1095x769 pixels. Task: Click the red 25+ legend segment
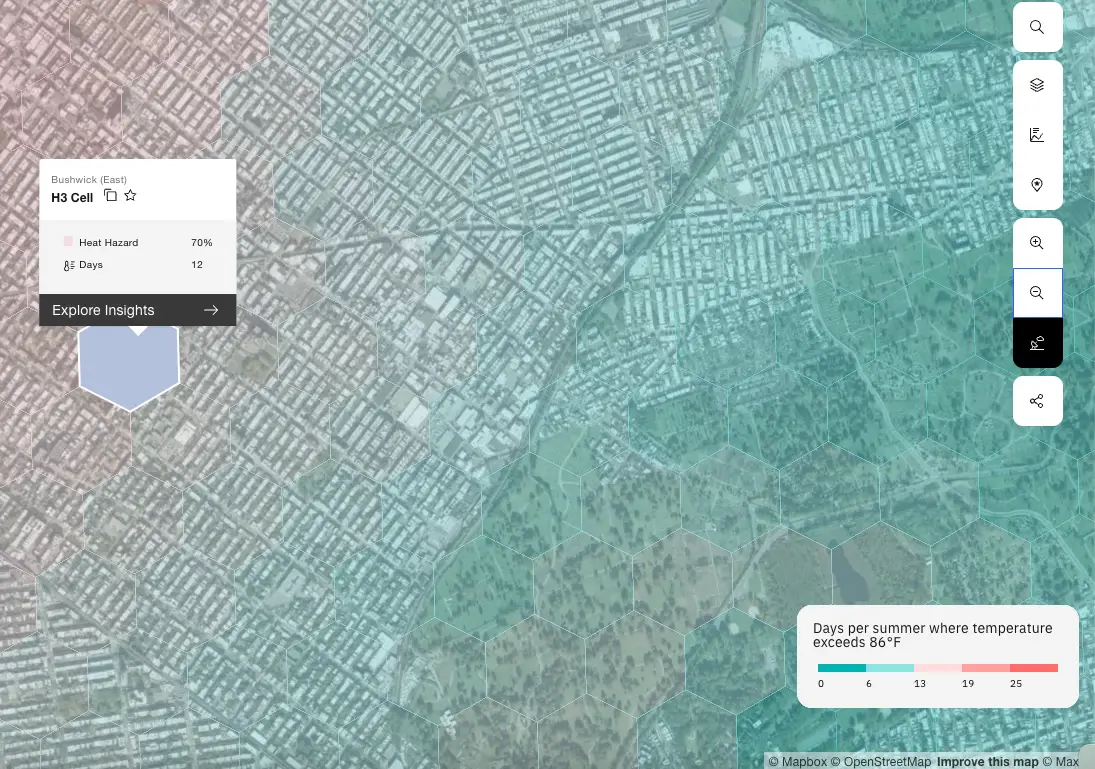1034,668
